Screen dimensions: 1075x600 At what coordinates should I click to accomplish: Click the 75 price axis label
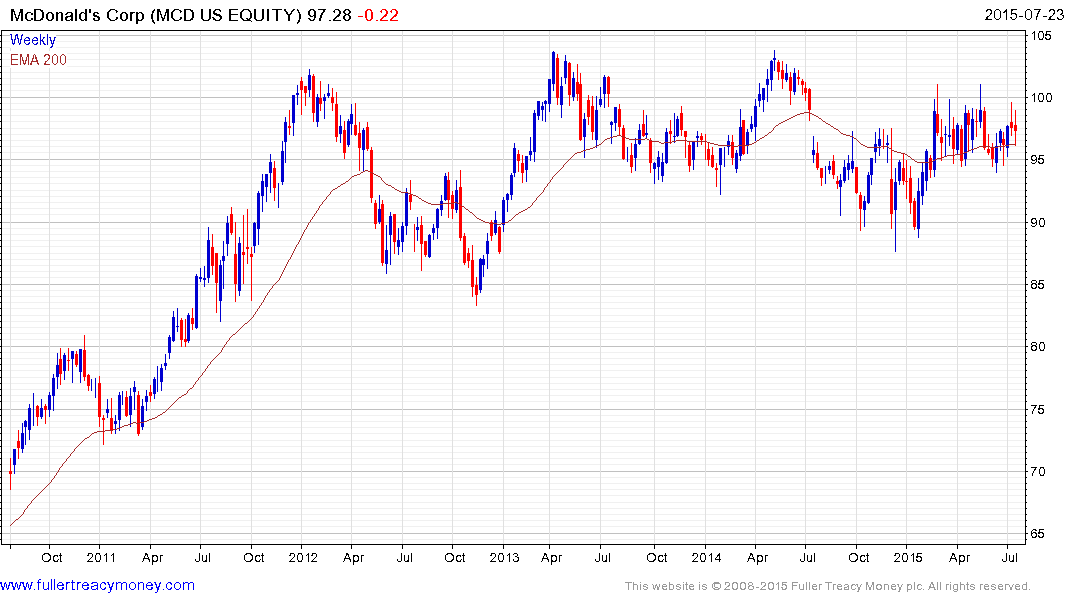click(1038, 409)
